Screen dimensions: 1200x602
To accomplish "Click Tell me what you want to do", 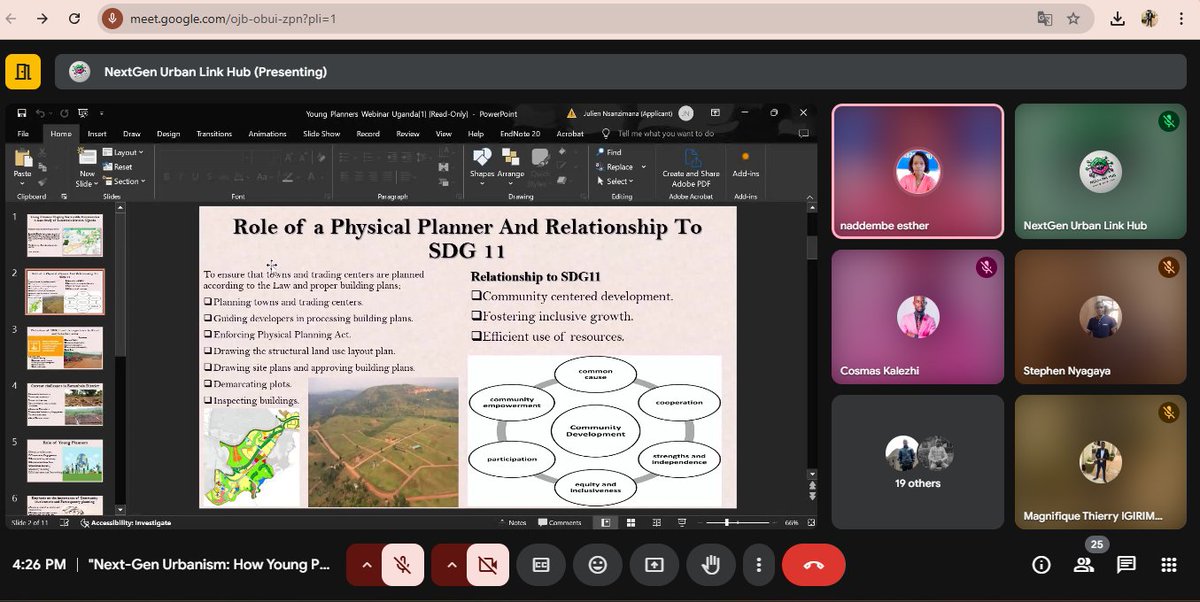I will [665, 133].
